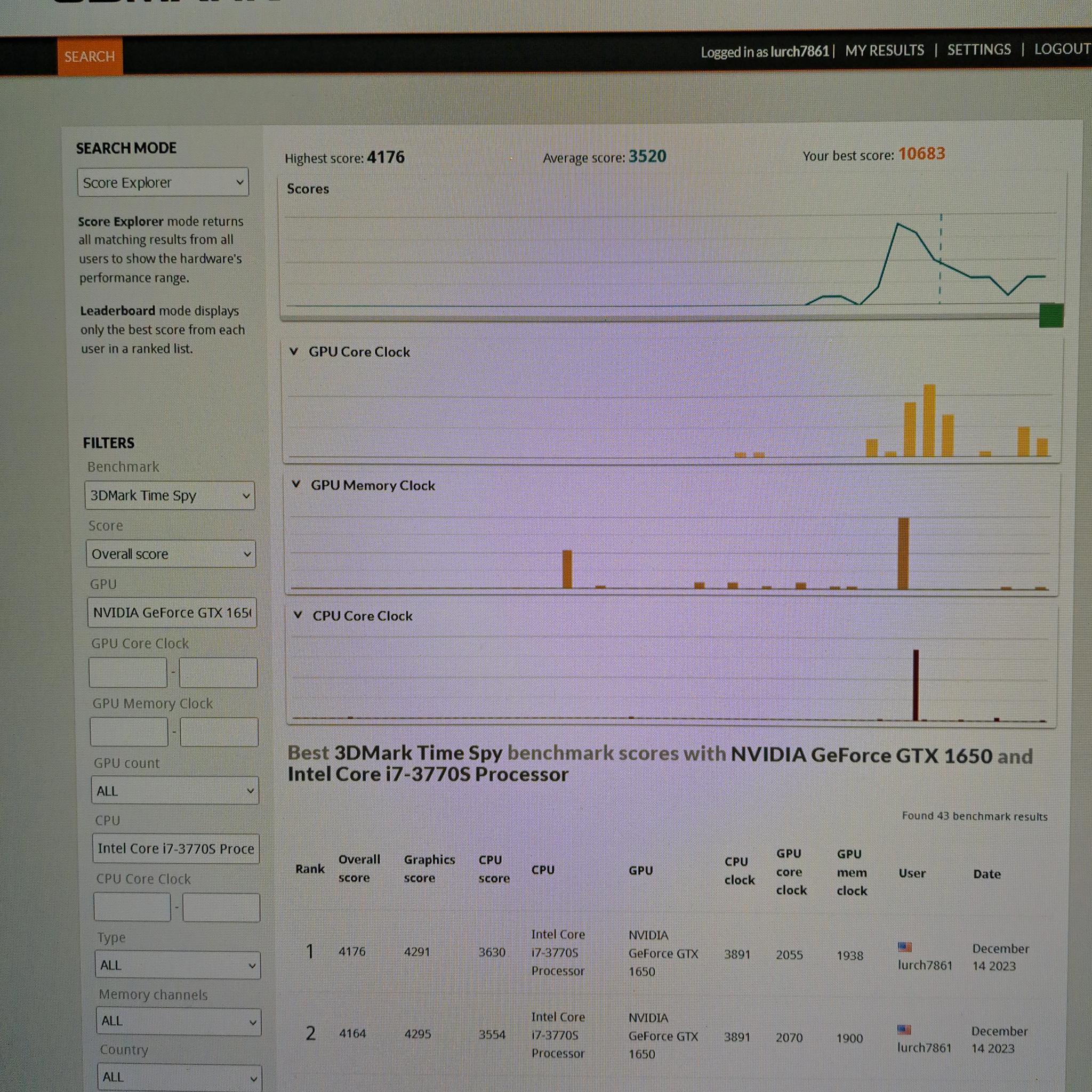Collapse the CPU Core Clock chart

coord(298,614)
